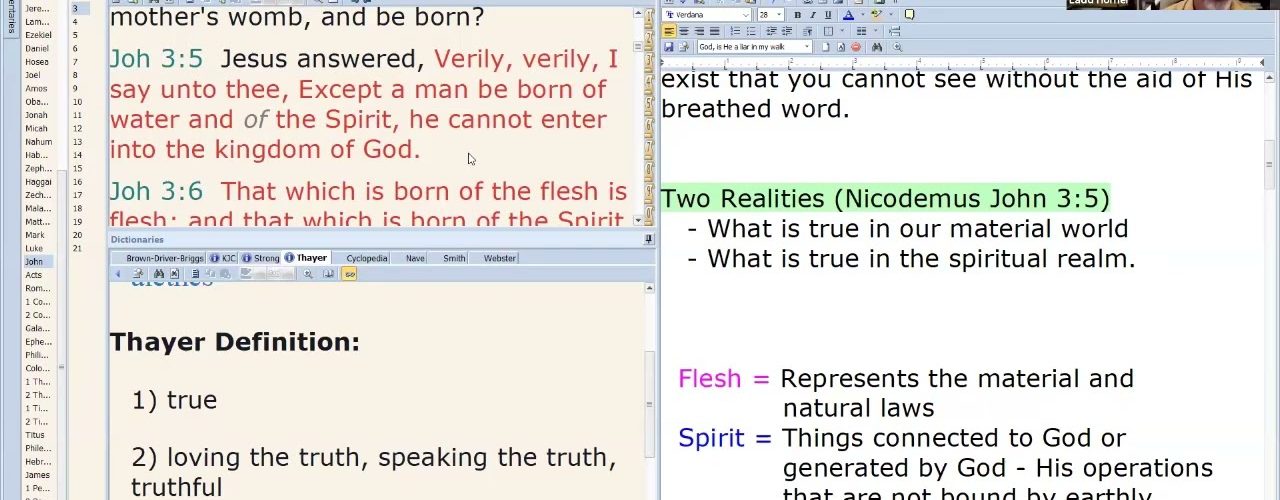The image size is (1280, 500).
Task: Pin the Dictionaries panel
Action: (648, 240)
